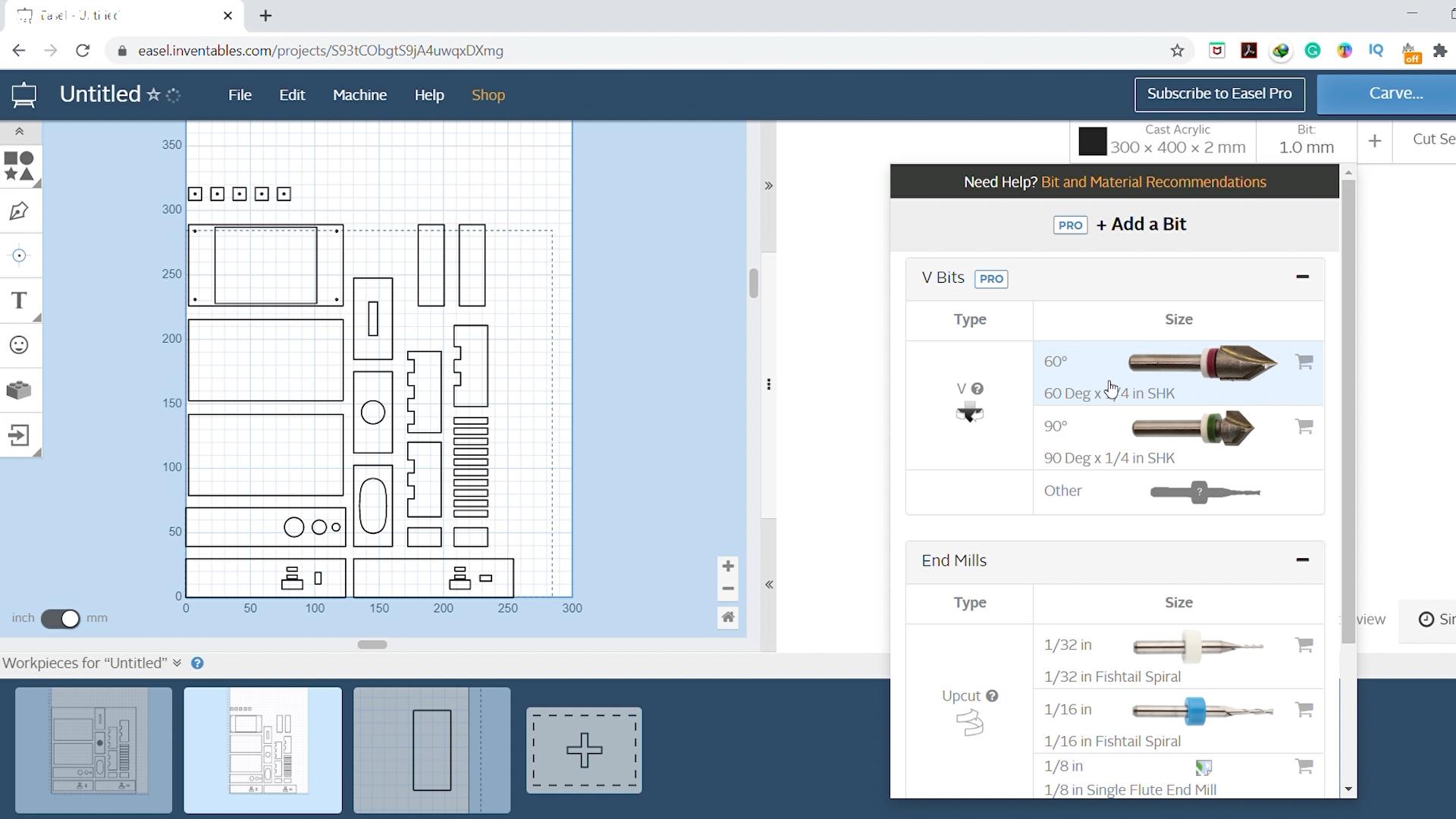Adjust the 1/16 in end mill slider

pyautogui.click(x=1197, y=710)
